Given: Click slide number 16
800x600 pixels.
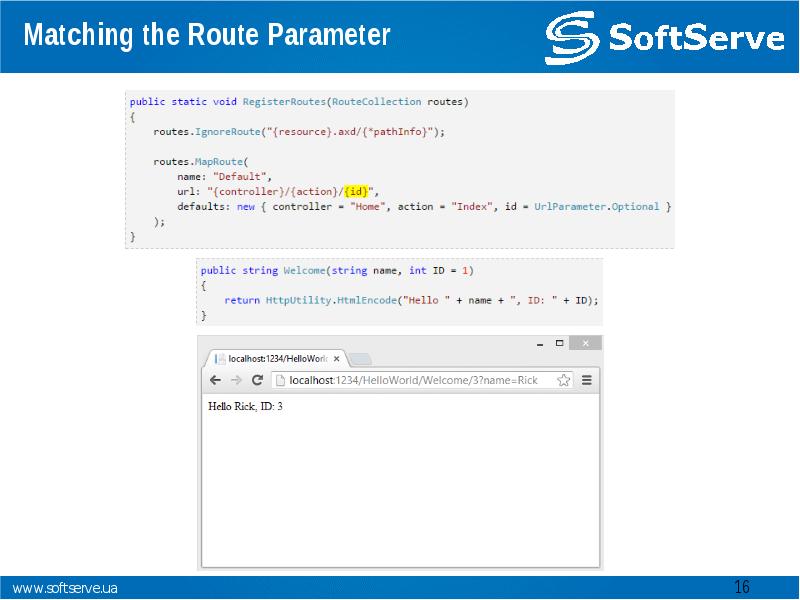Looking at the screenshot, I should [741, 587].
